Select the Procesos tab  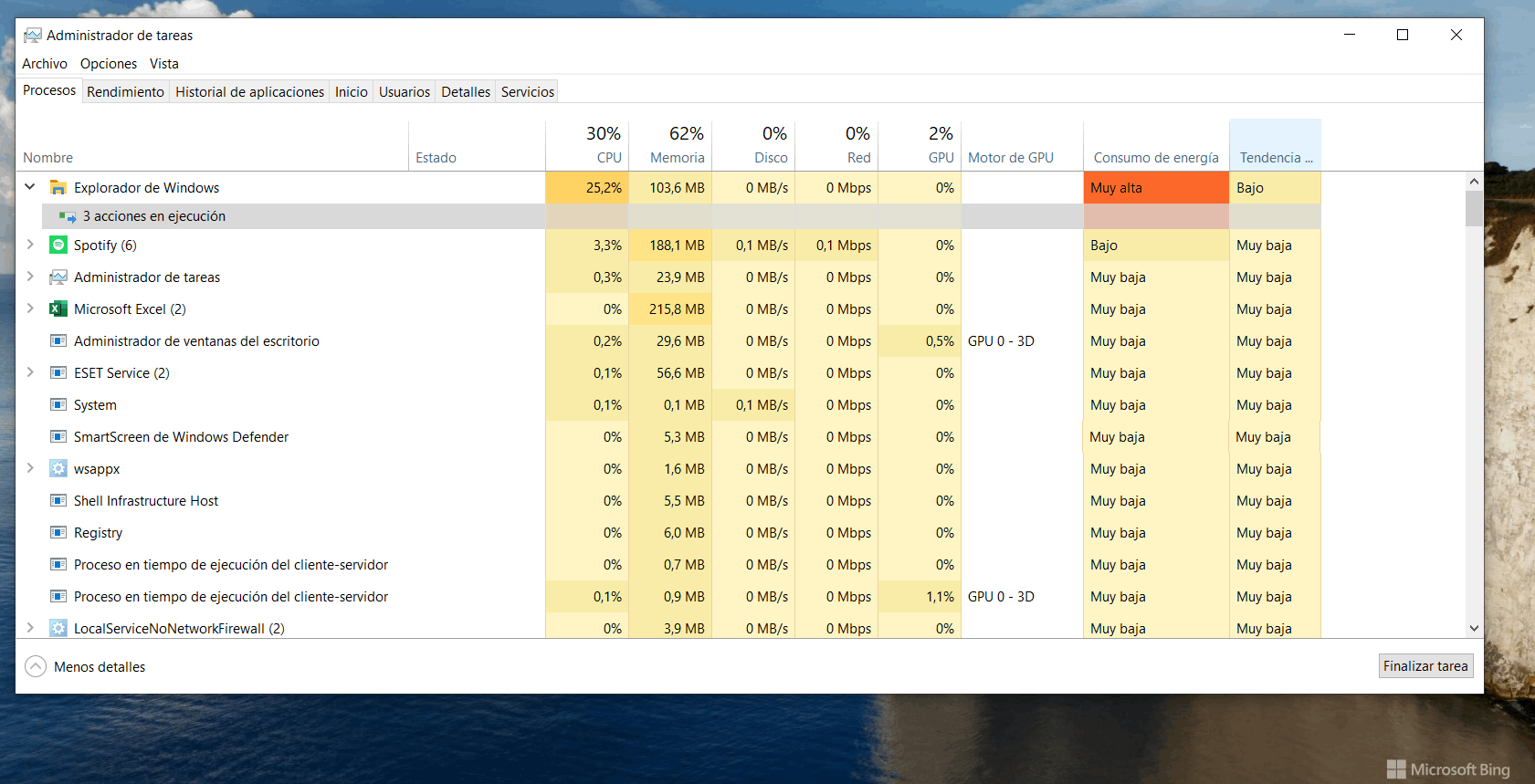[x=49, y=90]
